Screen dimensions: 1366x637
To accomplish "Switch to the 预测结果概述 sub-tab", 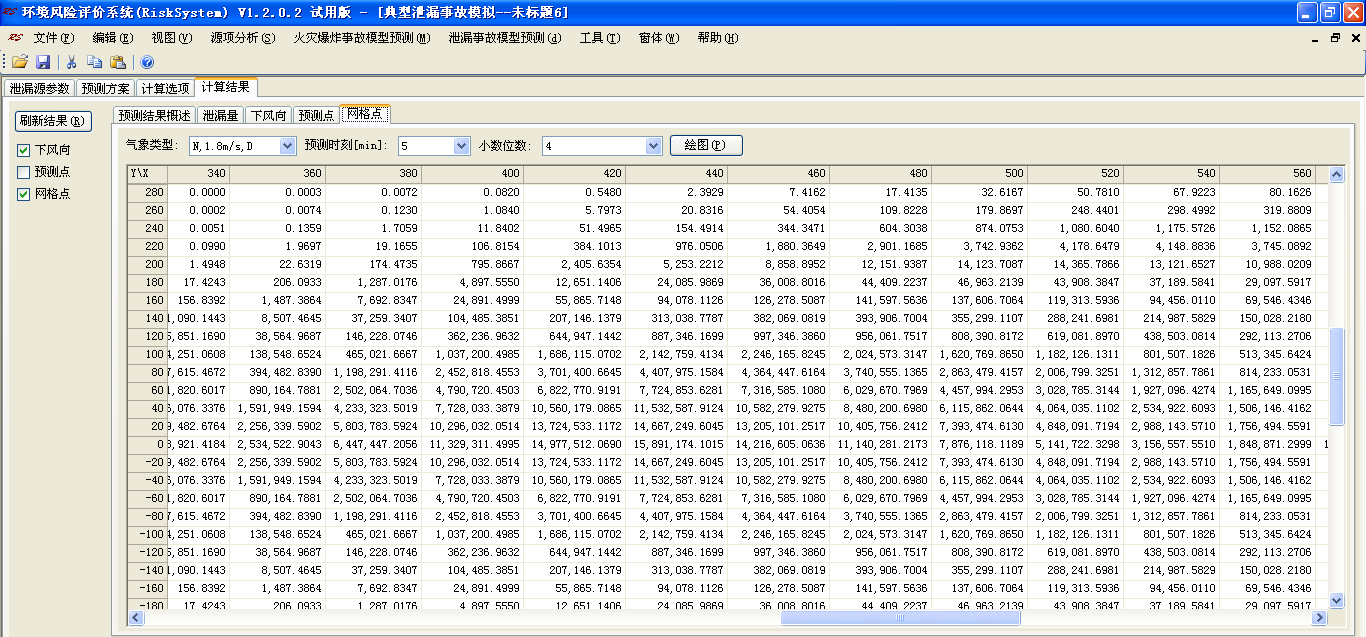I will tap(154, 116).
